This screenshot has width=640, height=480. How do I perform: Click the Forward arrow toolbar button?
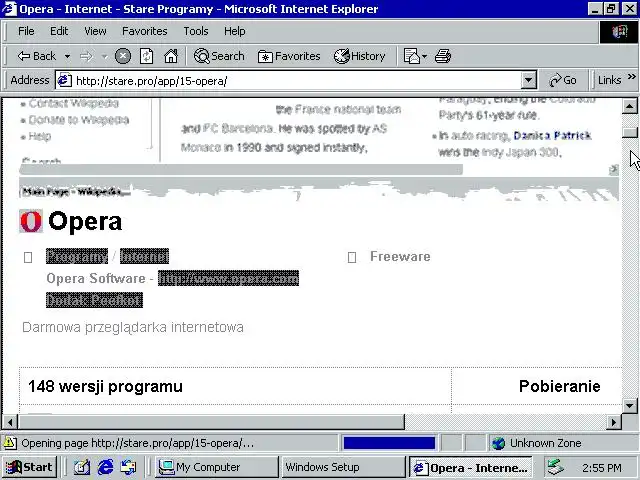tap(86, 56)
